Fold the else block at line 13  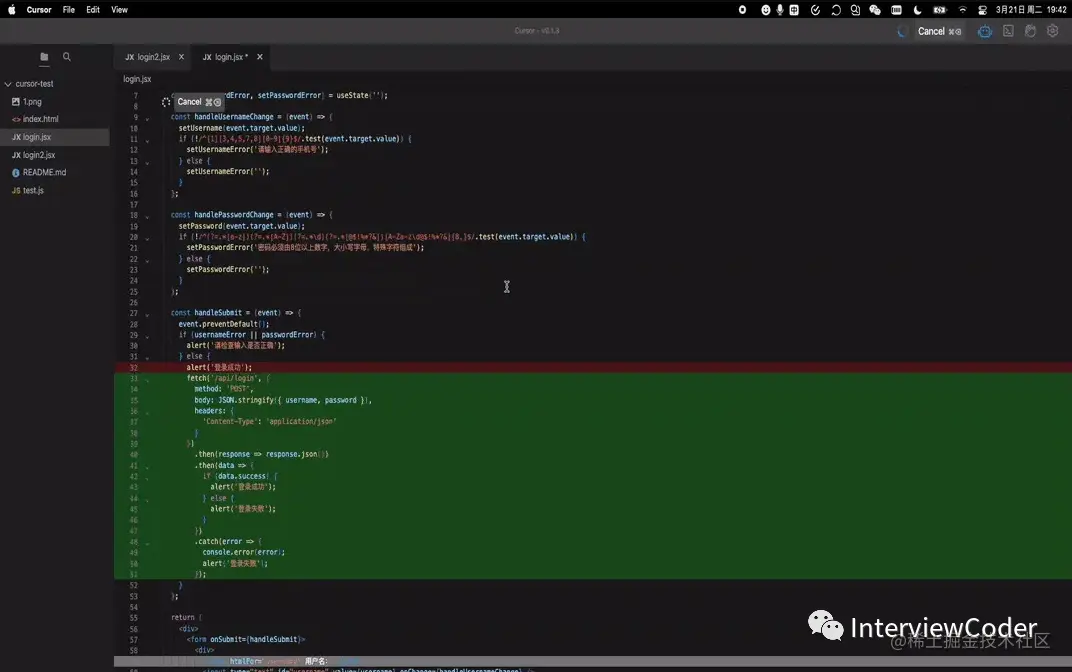point(147,163)
